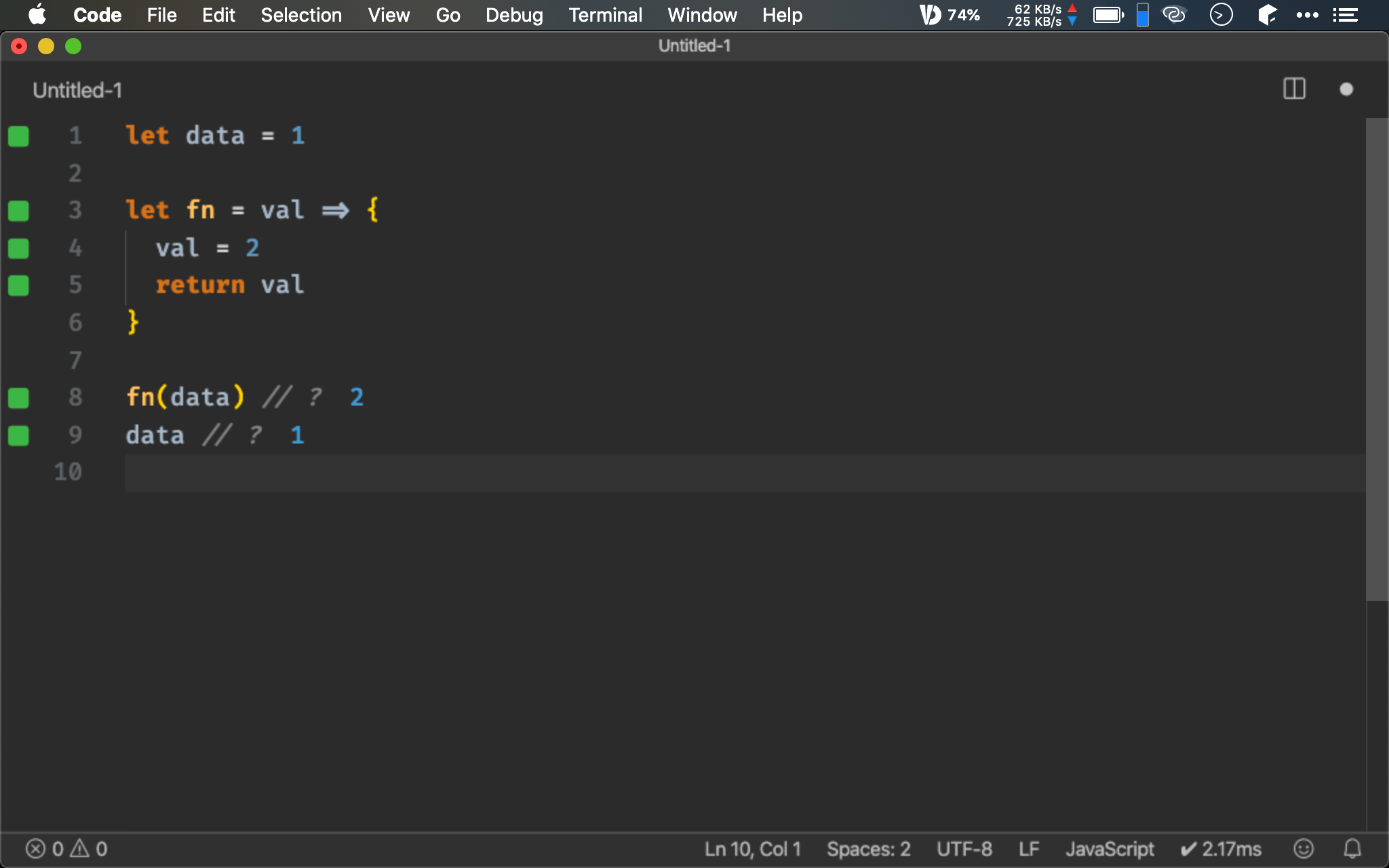The height and width of the screenshot is (868, 1389).
Task: Click the green gutter indicator on line 8
Action: coord(18,398)
